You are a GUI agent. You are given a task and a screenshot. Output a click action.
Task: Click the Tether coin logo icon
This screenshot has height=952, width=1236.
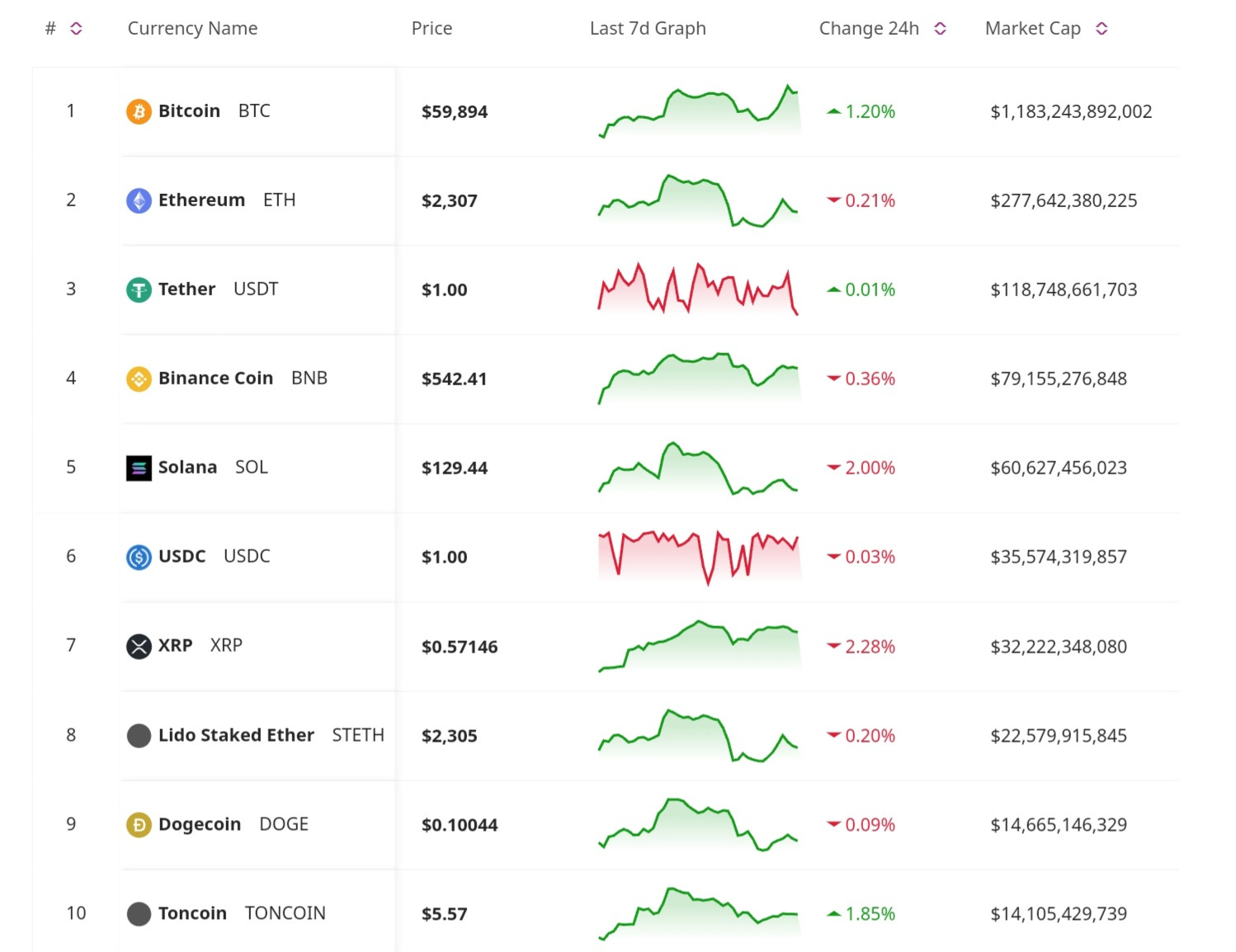click(139, 290)
